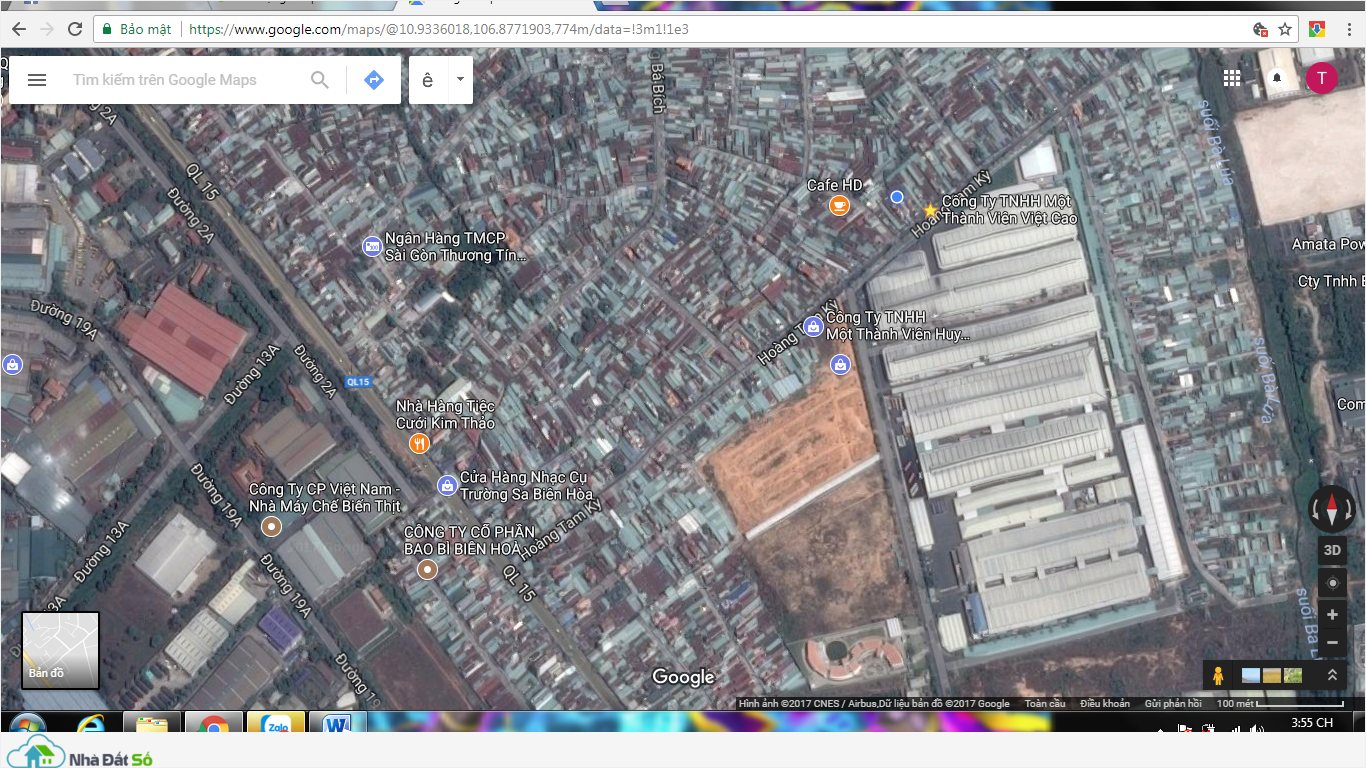Click the QL15 highway shield

(x=358, y=382)
